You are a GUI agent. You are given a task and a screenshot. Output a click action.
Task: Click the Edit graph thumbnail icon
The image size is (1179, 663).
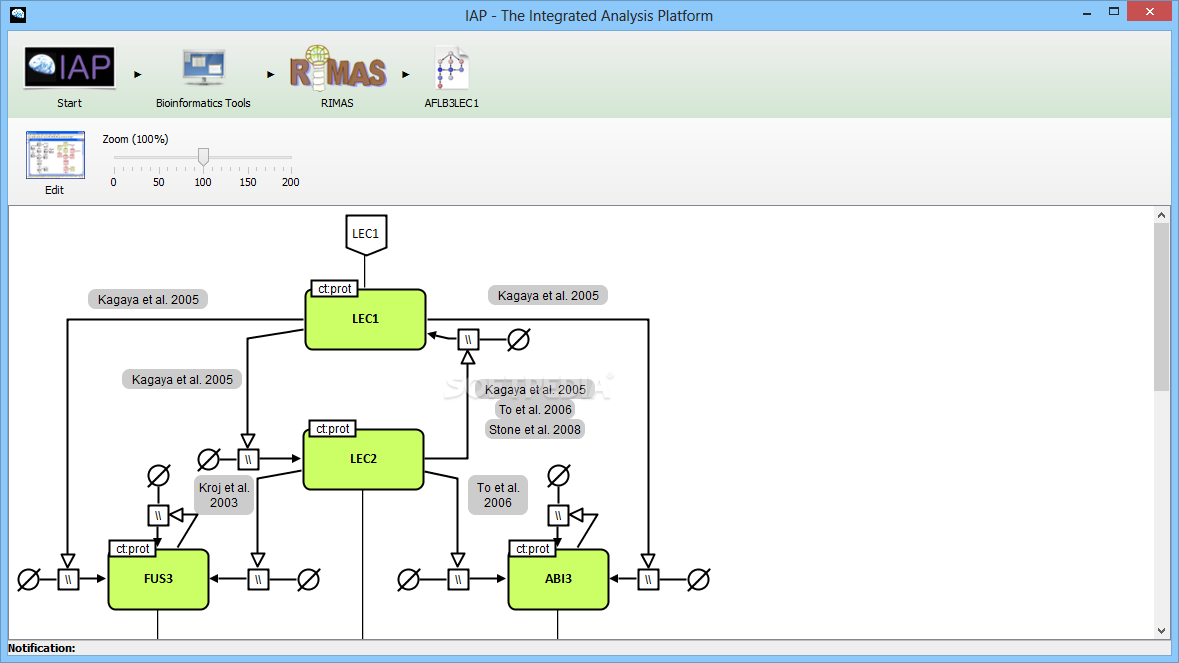pyautogui.click(x=55, y=155)
